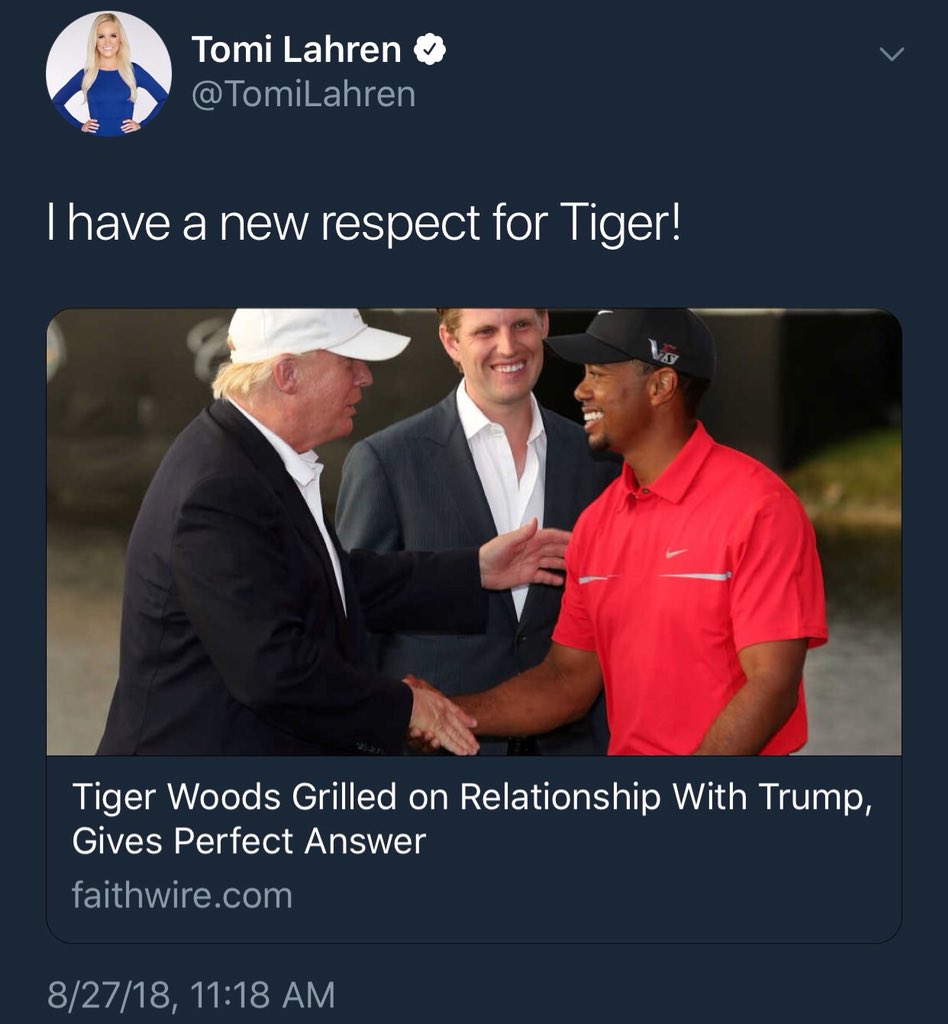This screenshot has width=948, height=1024.
Task: Click the "11:18 AM" time stamp
Action: click(263, 995)
